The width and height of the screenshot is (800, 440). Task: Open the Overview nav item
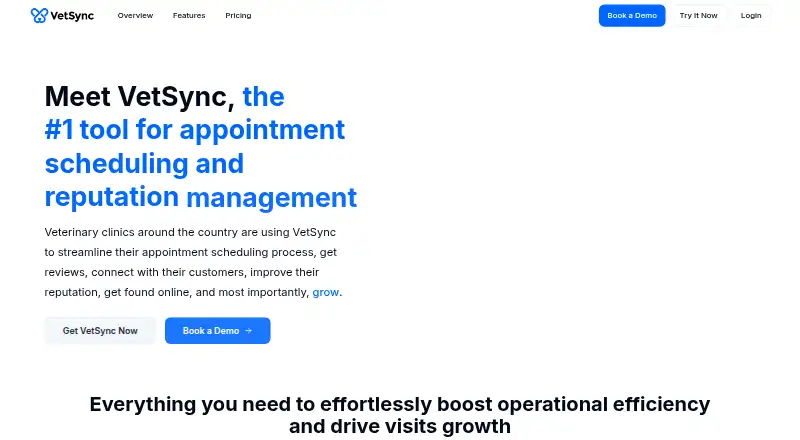[x=135, y=15]
